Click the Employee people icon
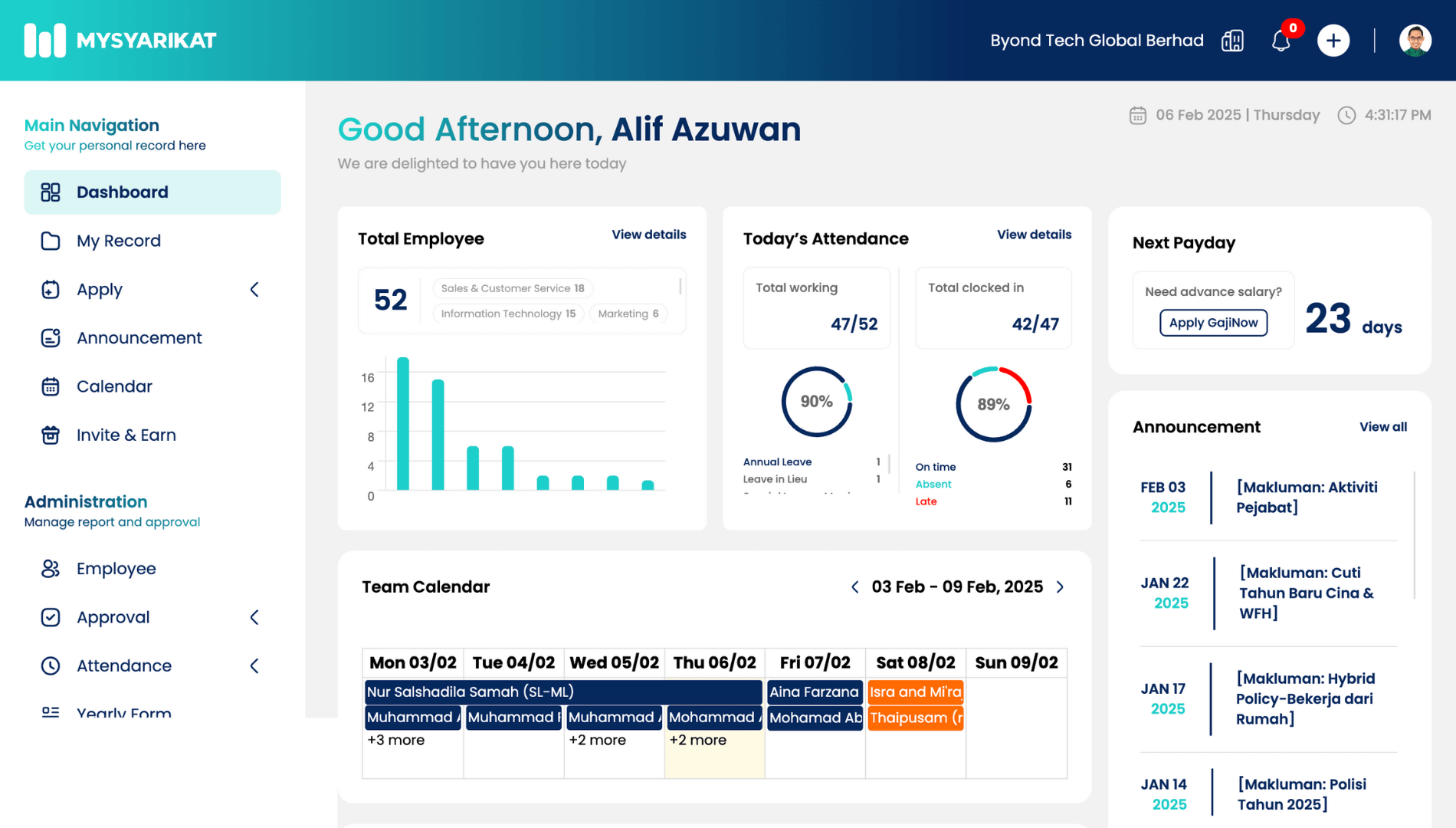 pos(51,569)
